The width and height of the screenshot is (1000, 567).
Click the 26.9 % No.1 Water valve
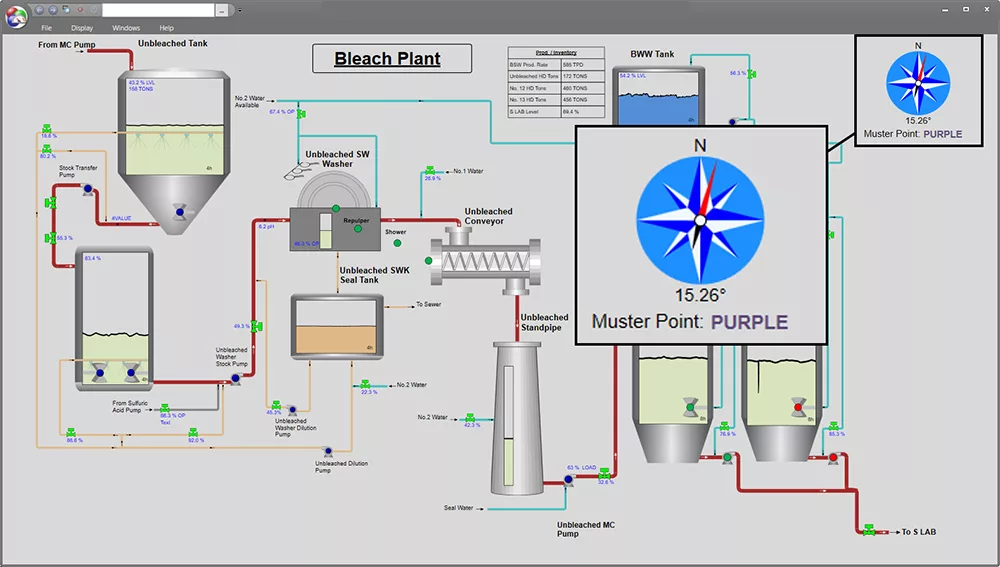point(430,172)
